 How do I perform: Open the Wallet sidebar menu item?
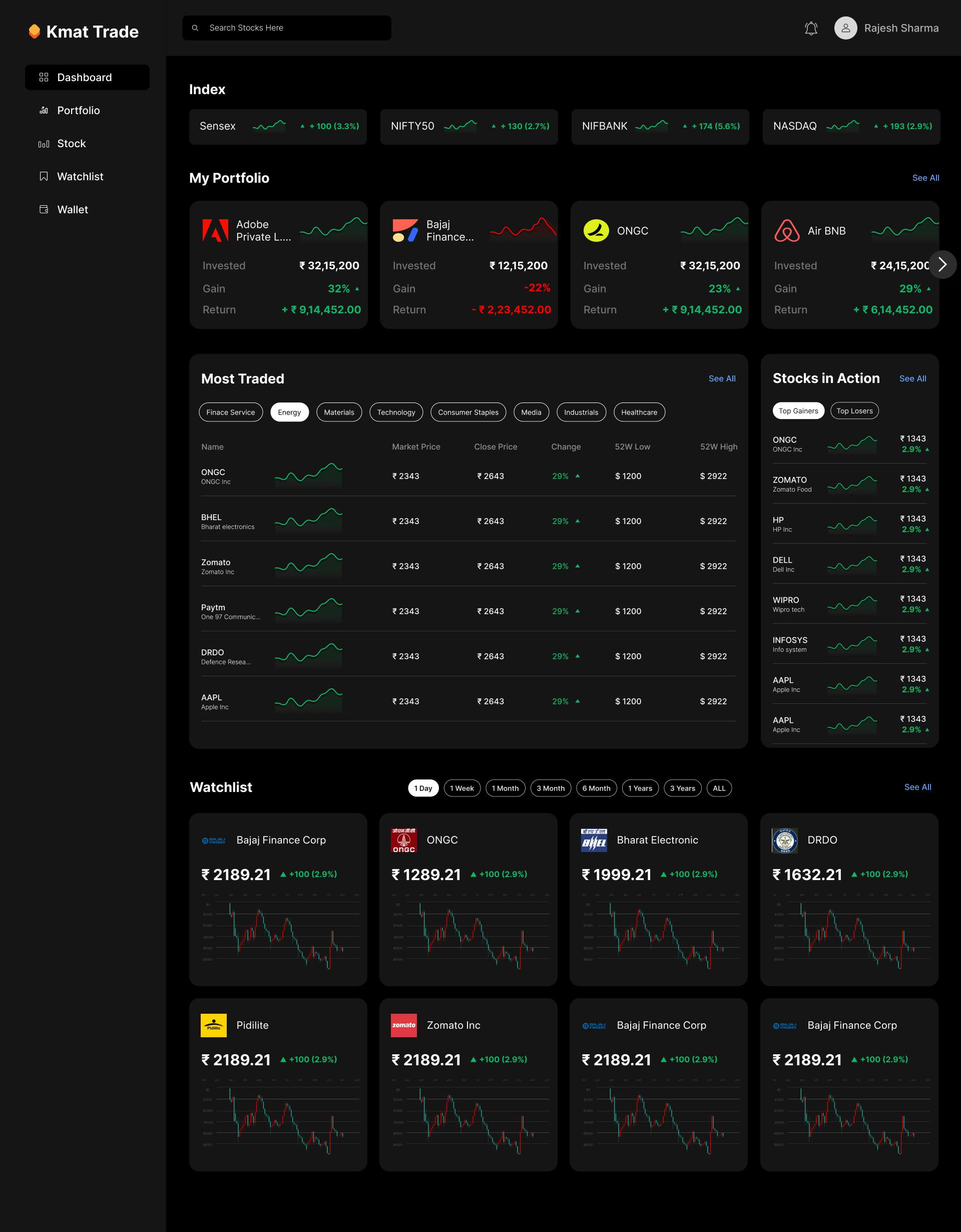(x=72, y=209)
